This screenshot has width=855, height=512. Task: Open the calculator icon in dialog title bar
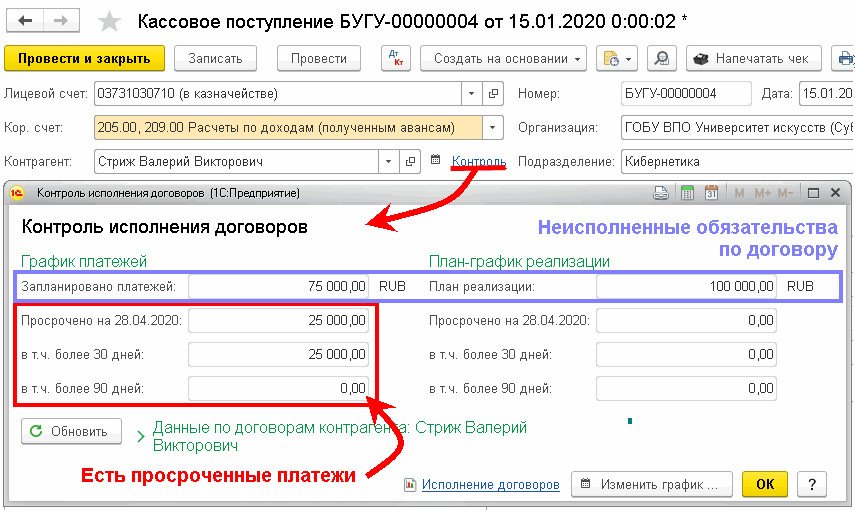tap(688, 192)
